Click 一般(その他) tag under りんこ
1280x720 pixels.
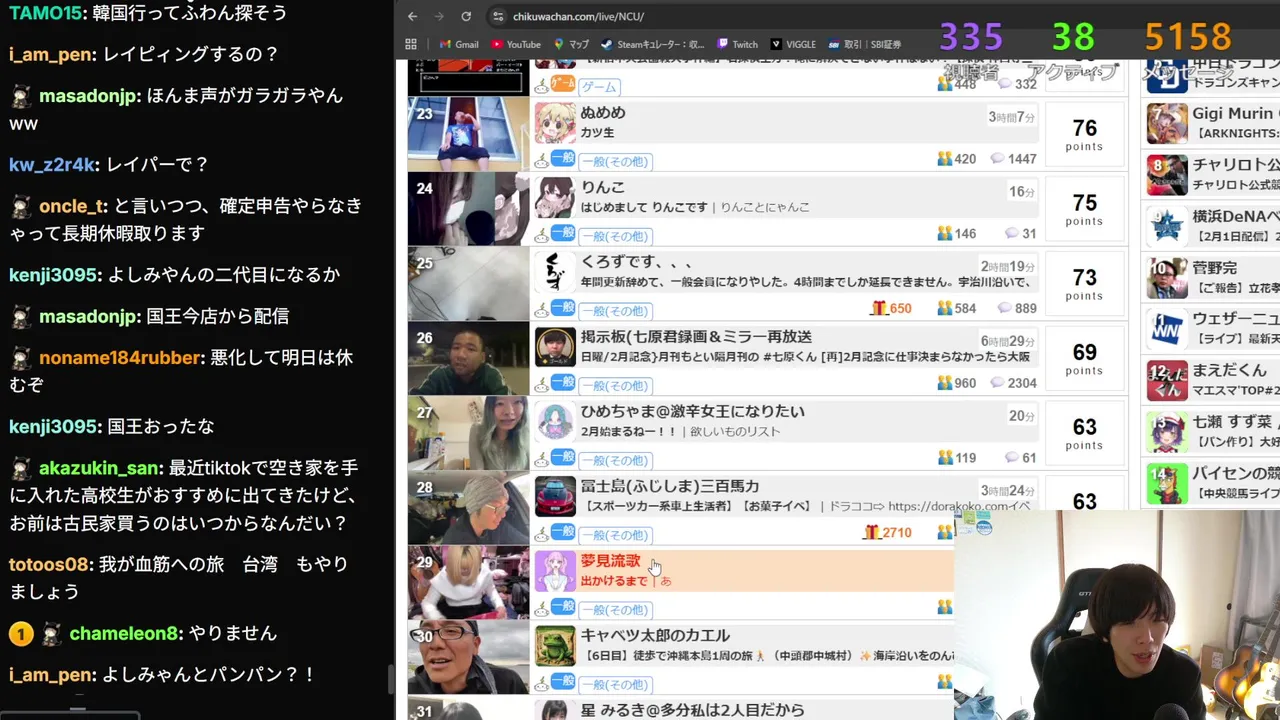pyautogui.click(x=615, y=236)
